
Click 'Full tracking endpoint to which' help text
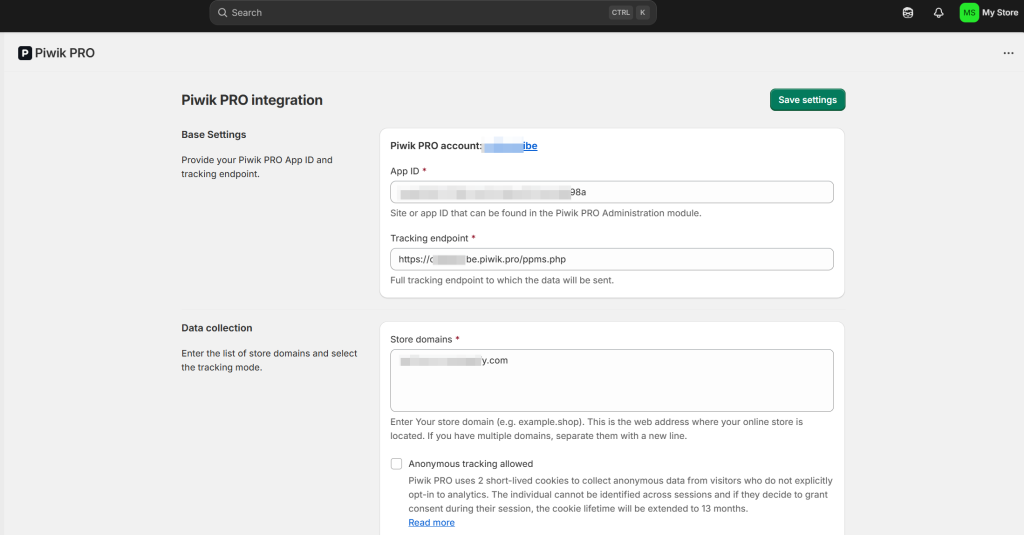click(502, 280)
